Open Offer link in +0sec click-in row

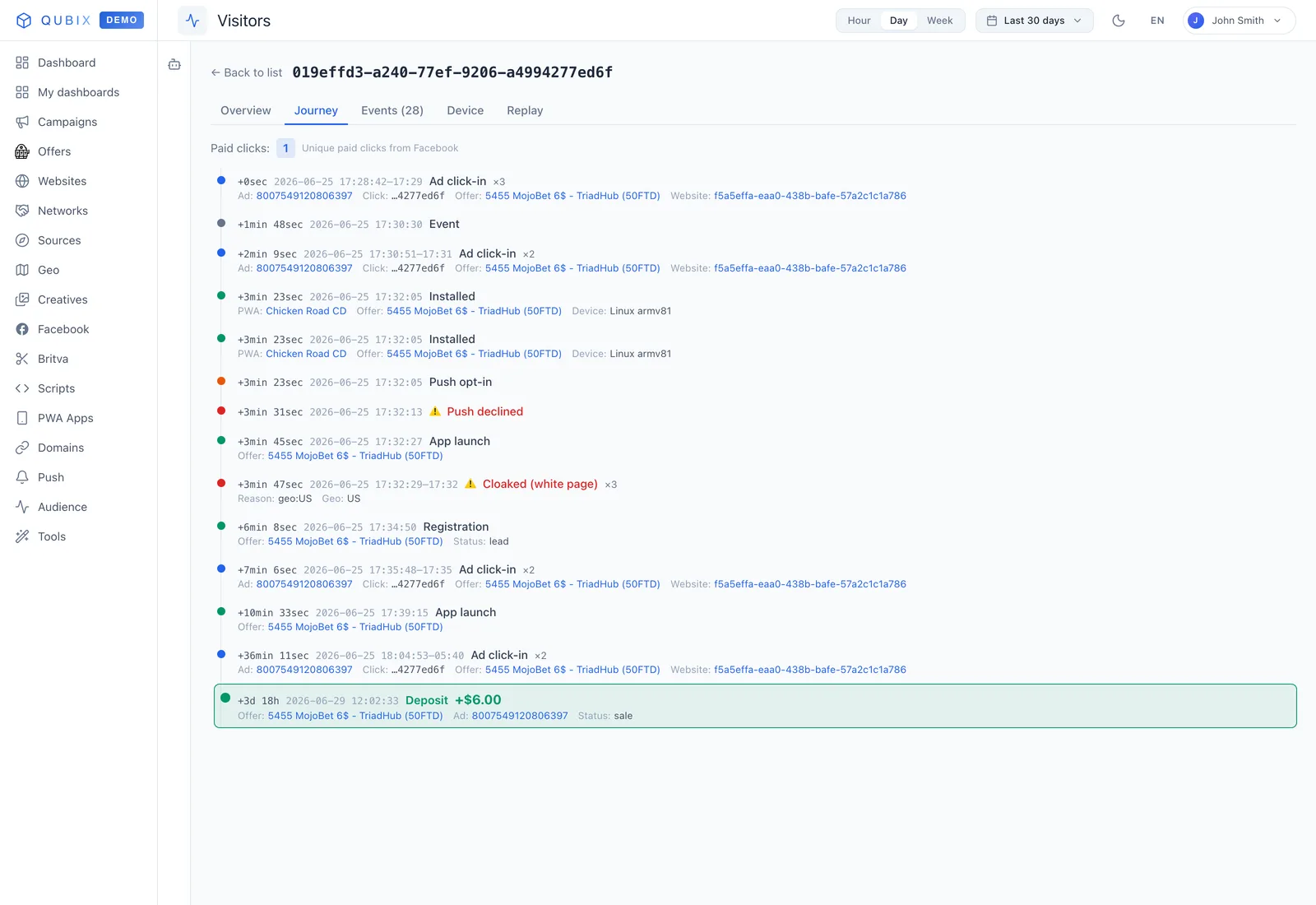572,196
